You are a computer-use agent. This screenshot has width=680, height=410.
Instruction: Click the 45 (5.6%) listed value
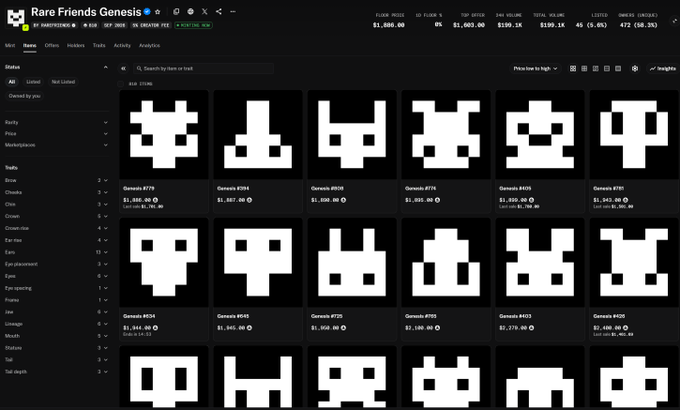[x=591, y=25]
